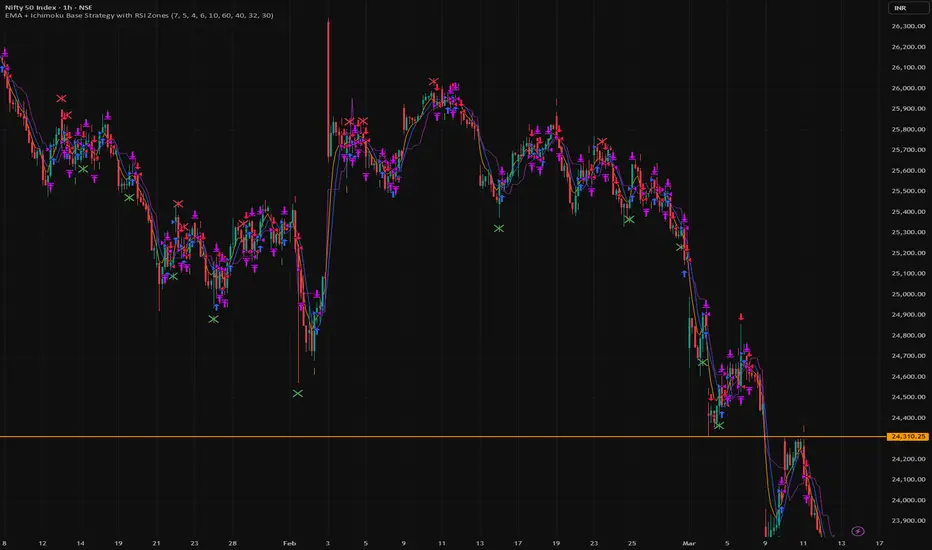Image resolution: width=932 pixels, height=550 pixels.
Task: Click the 24,700.00 price axis label
Action: [908, 356]
